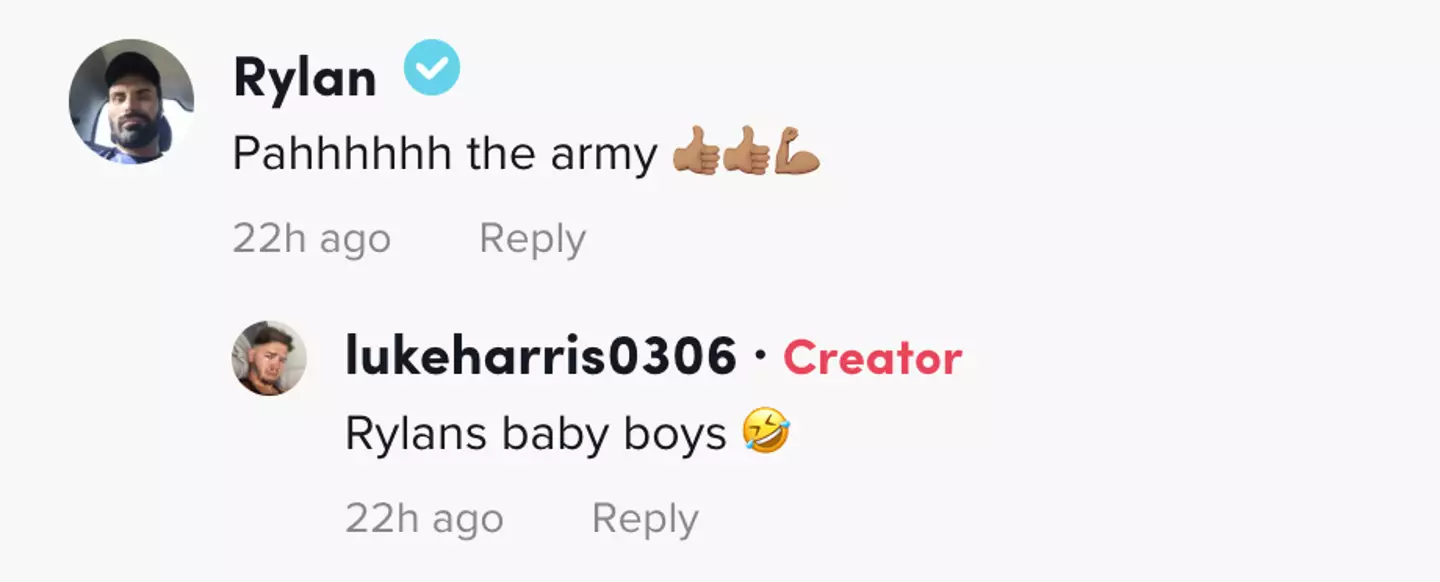Visit the lukeharris0306 username link

[540, 357]
